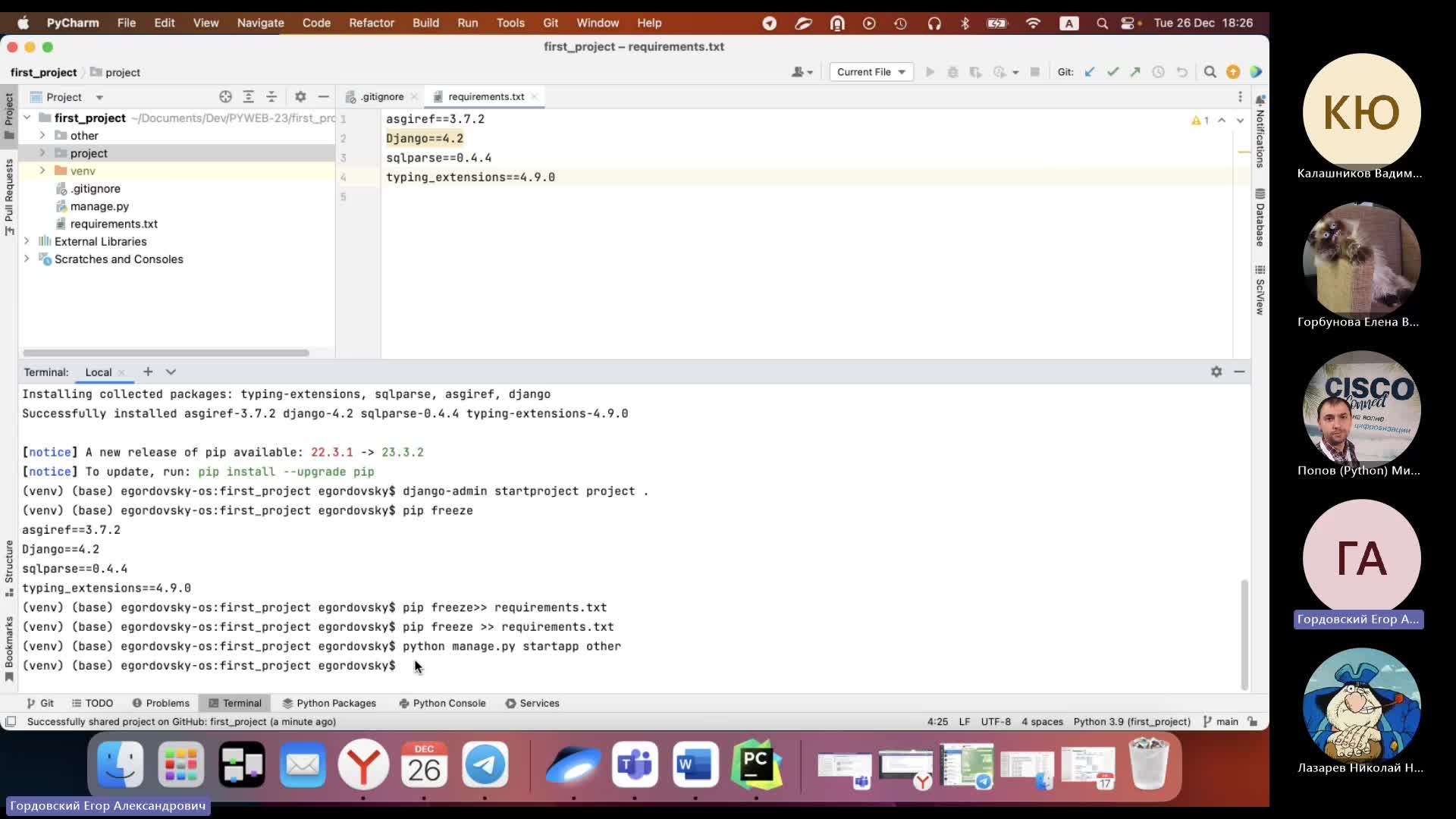1456x819 pixels.
Task: Click the Stop square icon
Action: click(1034, 72)
